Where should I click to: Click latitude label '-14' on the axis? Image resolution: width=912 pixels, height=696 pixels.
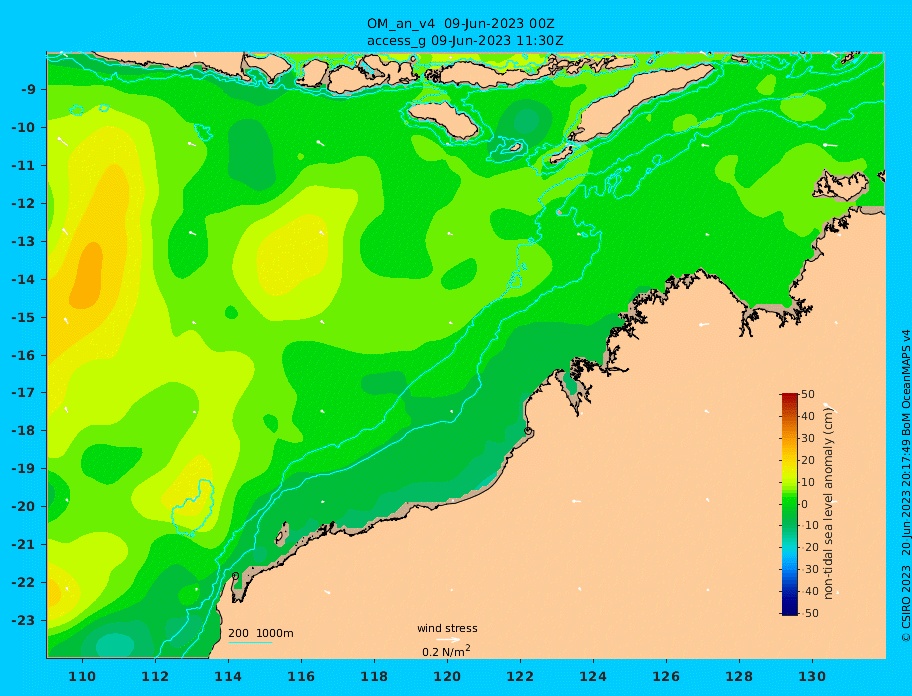pyautogui.click(x=26, y=280)
